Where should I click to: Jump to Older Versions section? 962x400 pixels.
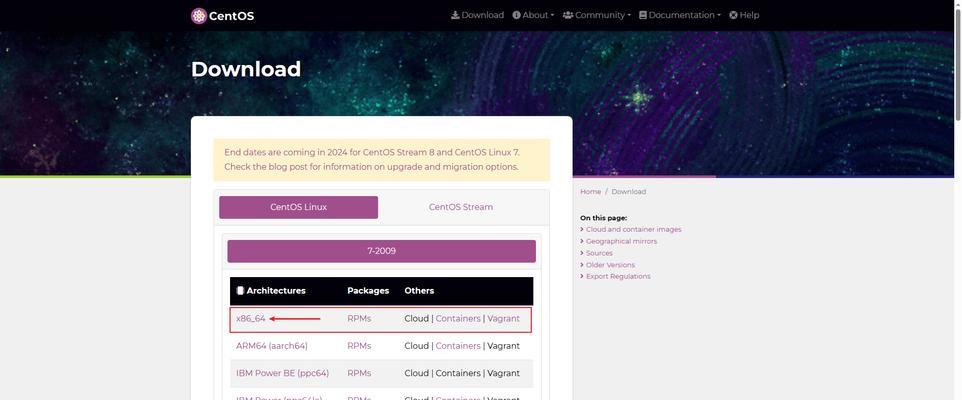[610, 265]
